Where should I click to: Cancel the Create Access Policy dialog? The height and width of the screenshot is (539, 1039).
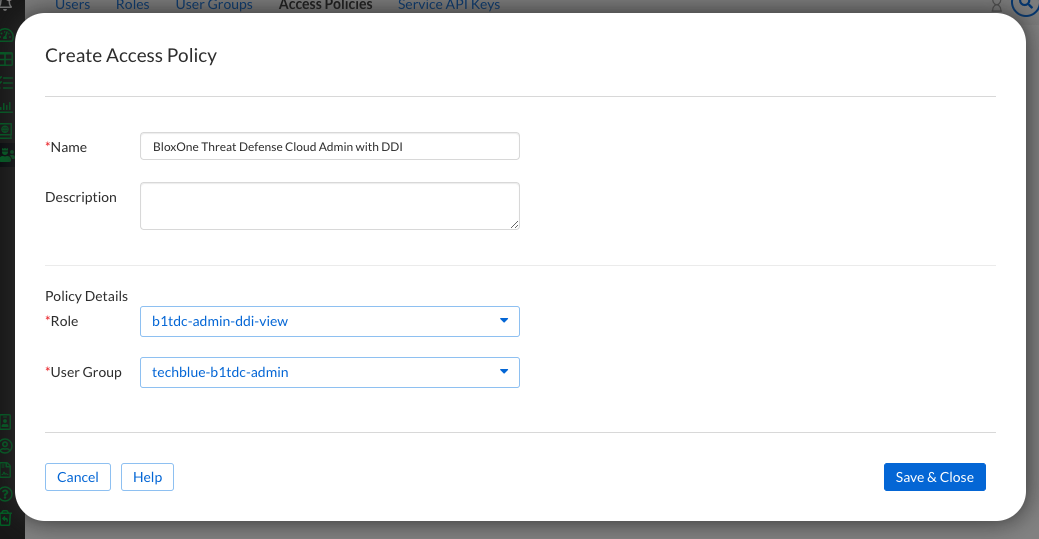click(77, 477)
